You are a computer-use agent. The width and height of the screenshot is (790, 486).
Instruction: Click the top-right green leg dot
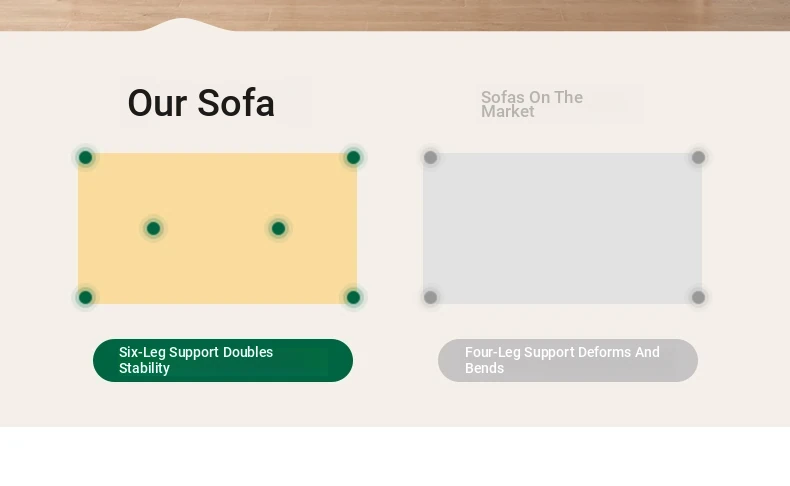353,158
